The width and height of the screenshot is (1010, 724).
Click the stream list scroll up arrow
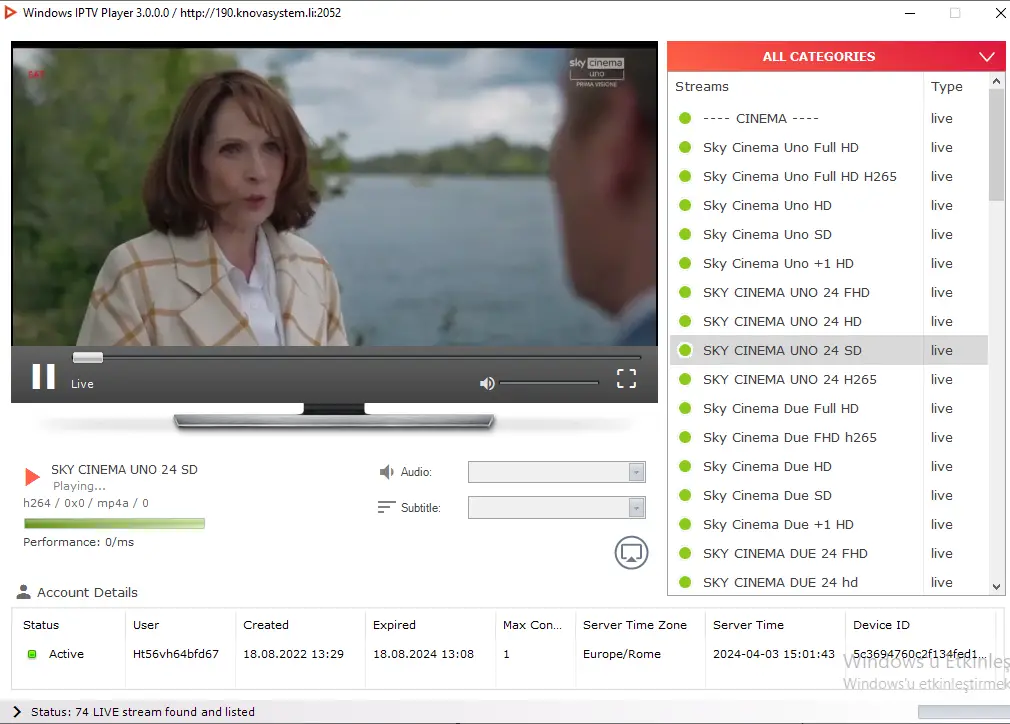point(996,81)
